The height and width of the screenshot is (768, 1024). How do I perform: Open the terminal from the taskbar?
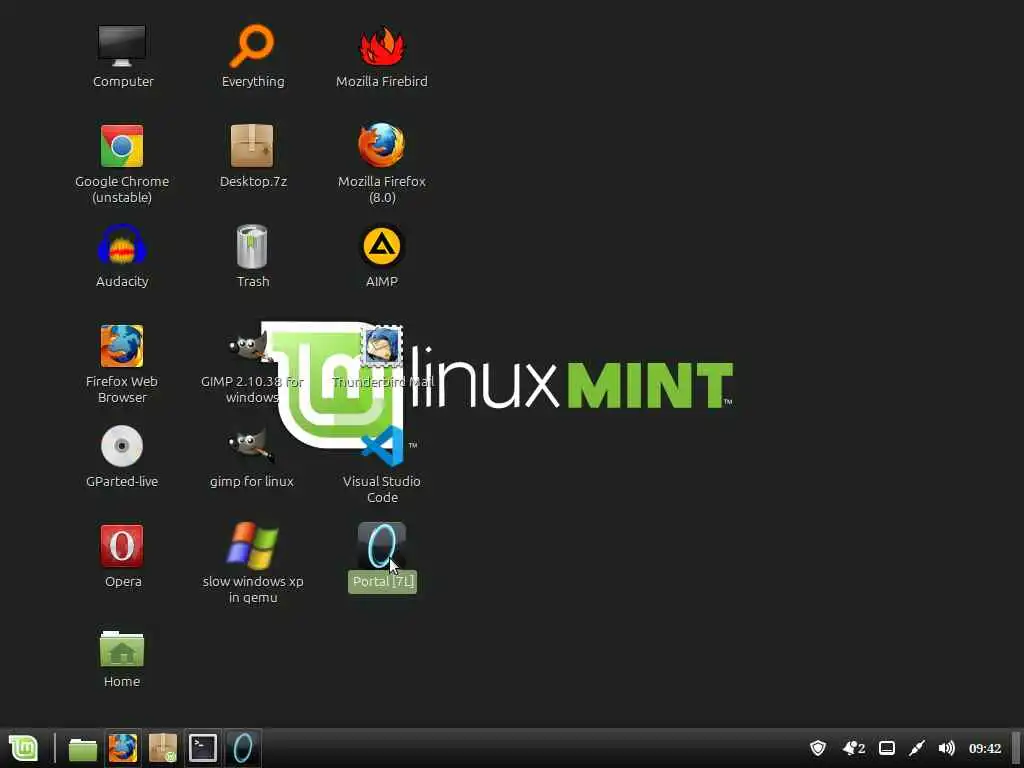[203, 748]
